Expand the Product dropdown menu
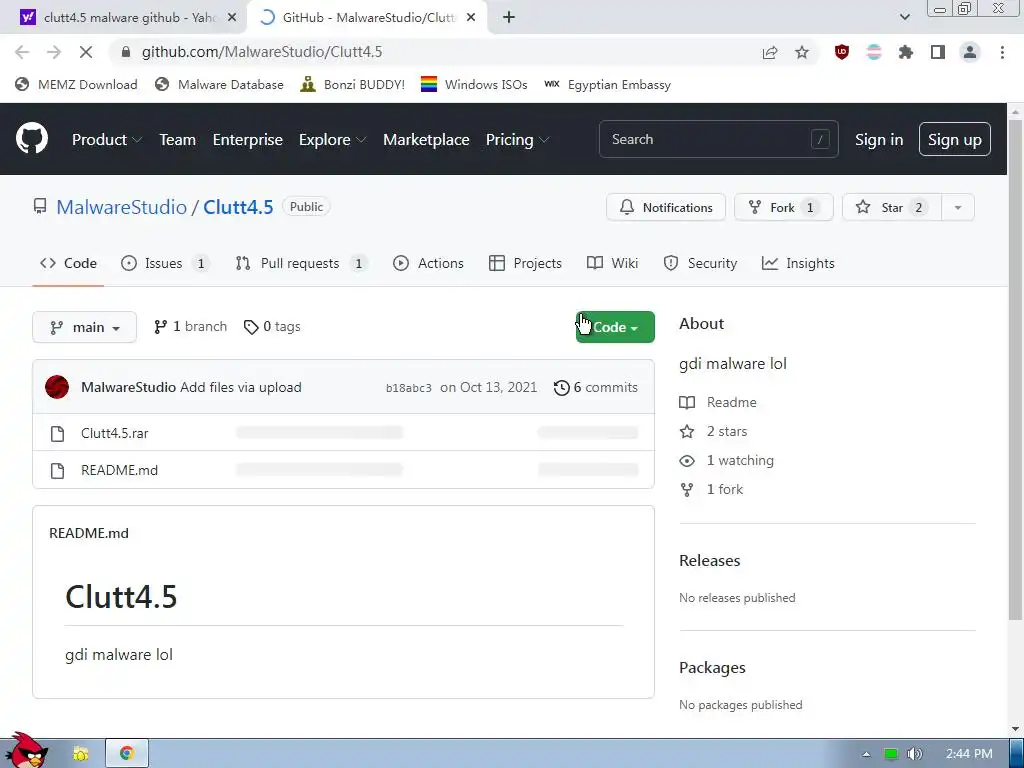The image size is (1024, 768). point(107,140)
